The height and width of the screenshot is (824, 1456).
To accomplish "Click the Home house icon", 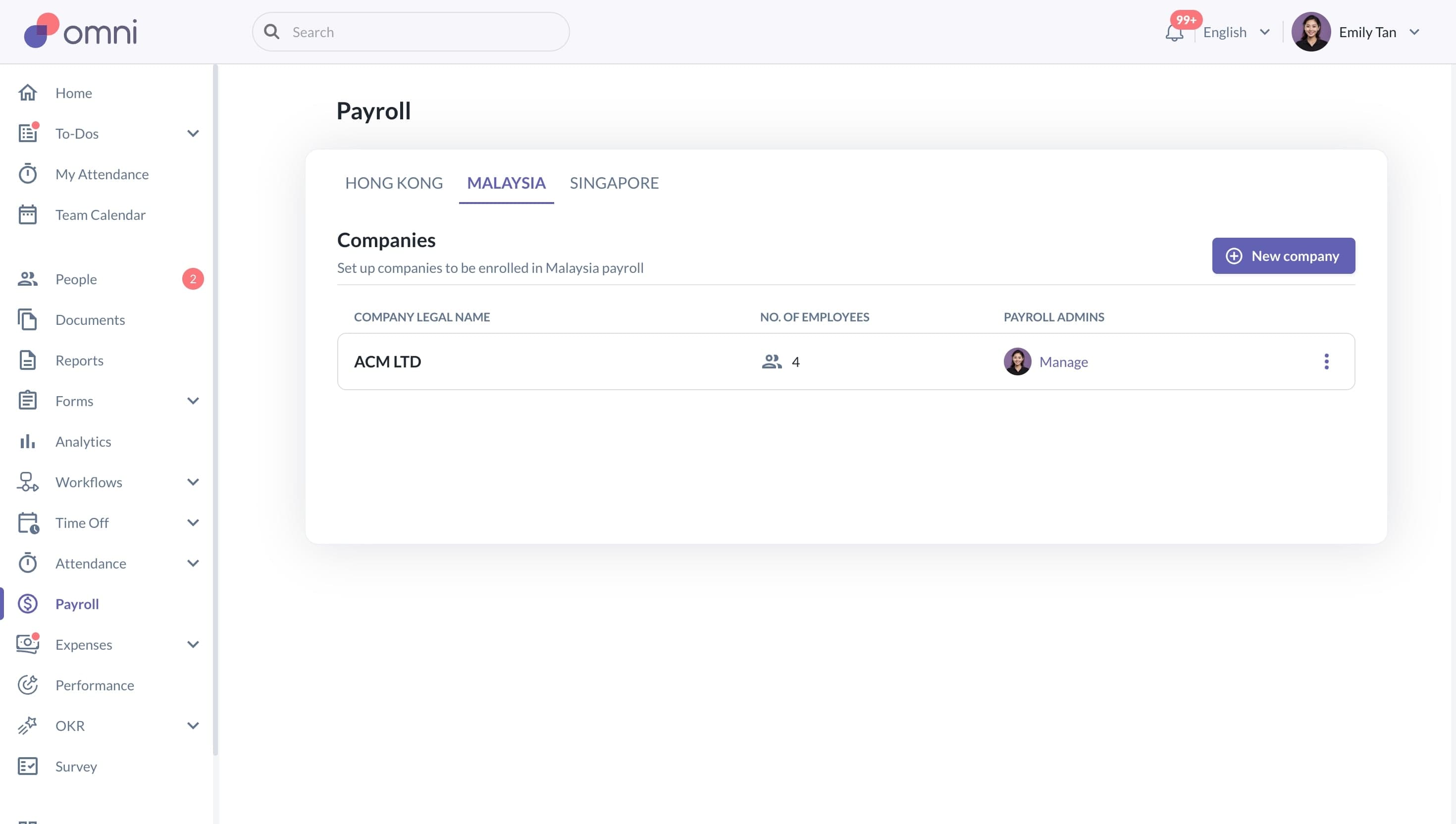I will [27, 92].
